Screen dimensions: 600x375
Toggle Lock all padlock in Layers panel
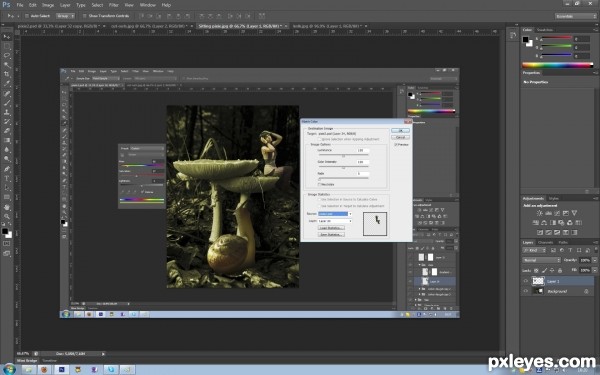coord(559,271)
